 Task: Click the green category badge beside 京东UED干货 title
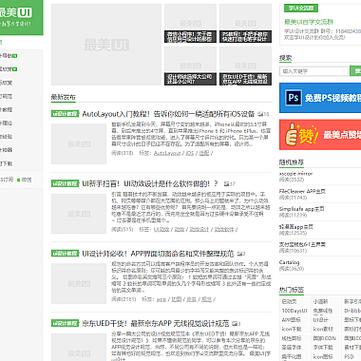65,323
